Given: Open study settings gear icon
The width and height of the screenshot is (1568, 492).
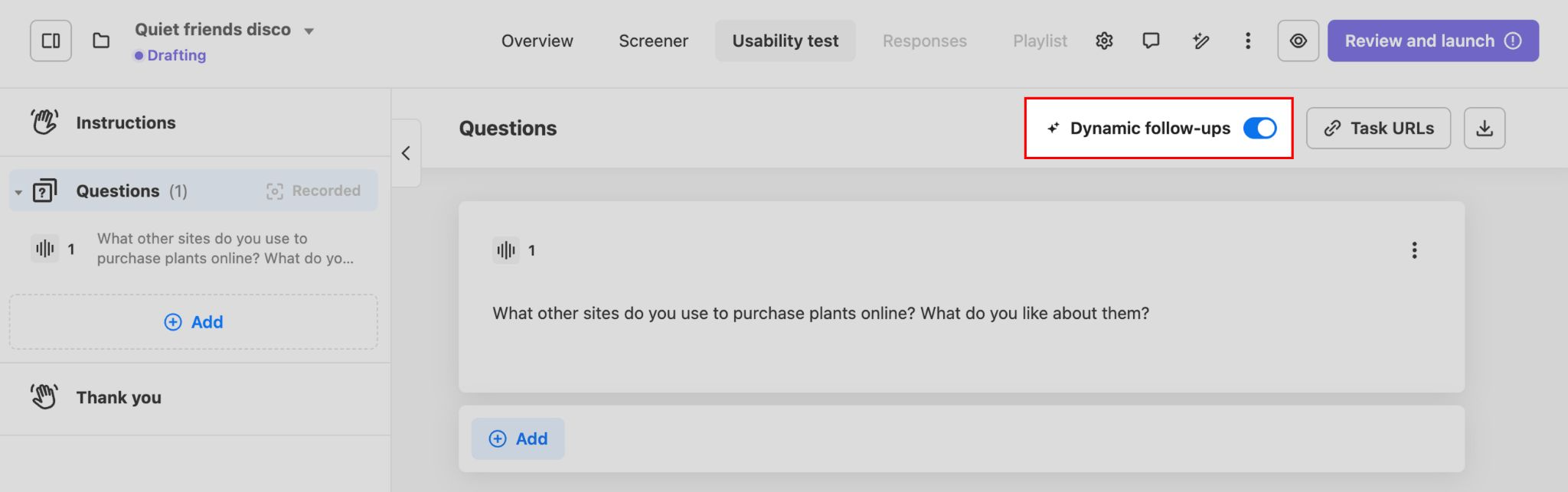Looking at the screenshot, I should point(1103,41).
